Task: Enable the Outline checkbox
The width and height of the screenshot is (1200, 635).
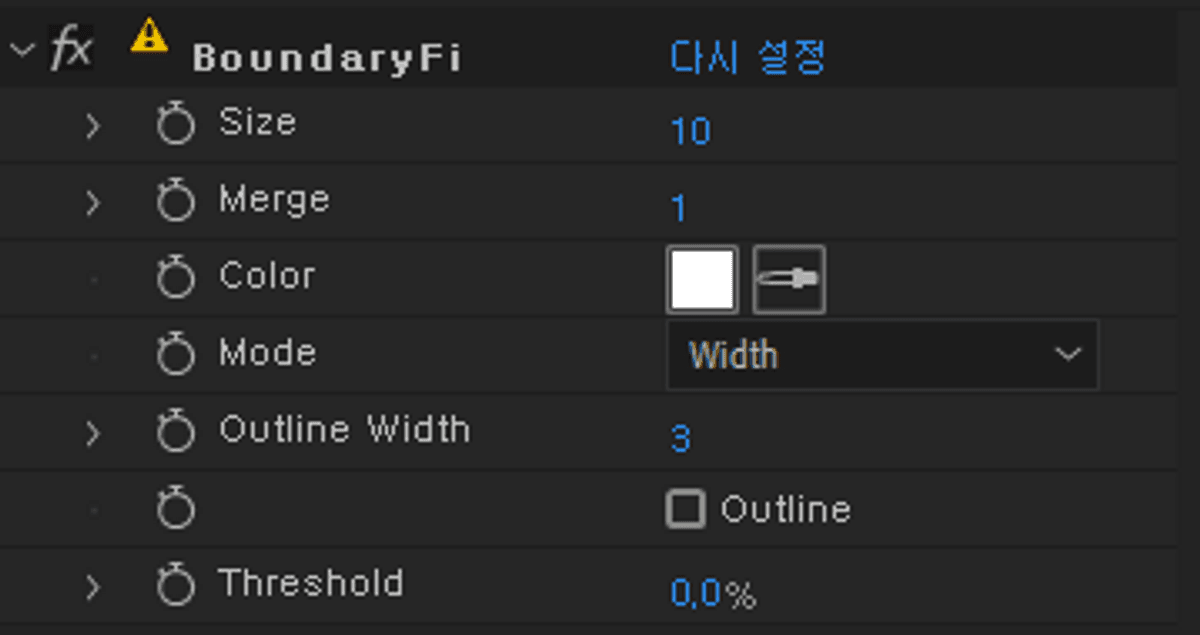Action: pos(685,510)
